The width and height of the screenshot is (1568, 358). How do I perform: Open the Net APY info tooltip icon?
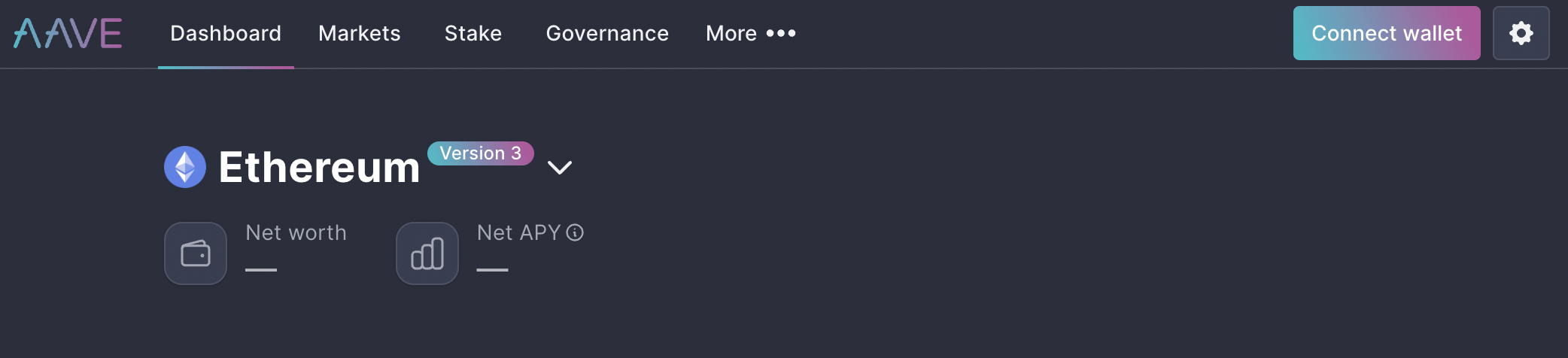tap(575, 232)
